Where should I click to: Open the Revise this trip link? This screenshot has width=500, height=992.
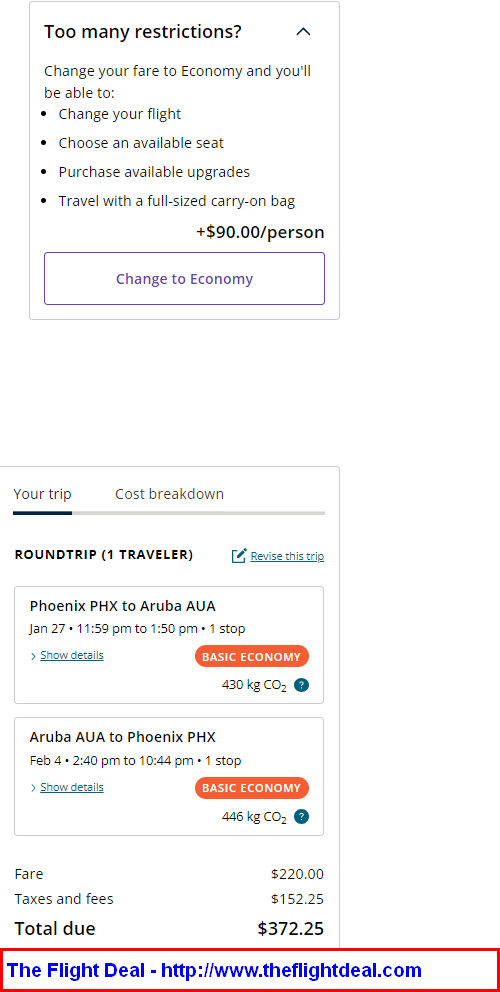287,556
